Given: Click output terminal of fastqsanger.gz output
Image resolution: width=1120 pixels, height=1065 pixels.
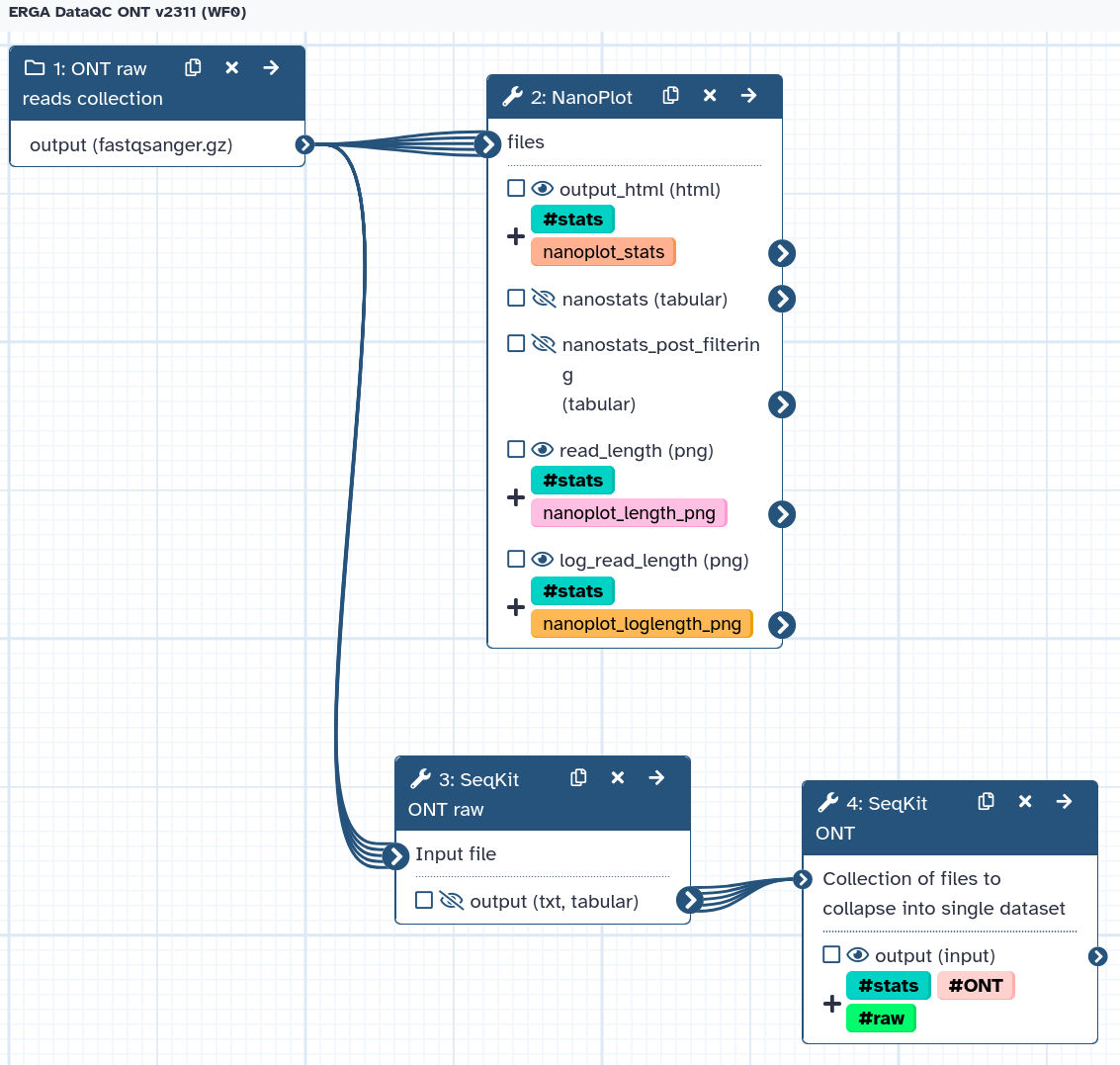Looking at the screenshot, I should click(305, 145).
